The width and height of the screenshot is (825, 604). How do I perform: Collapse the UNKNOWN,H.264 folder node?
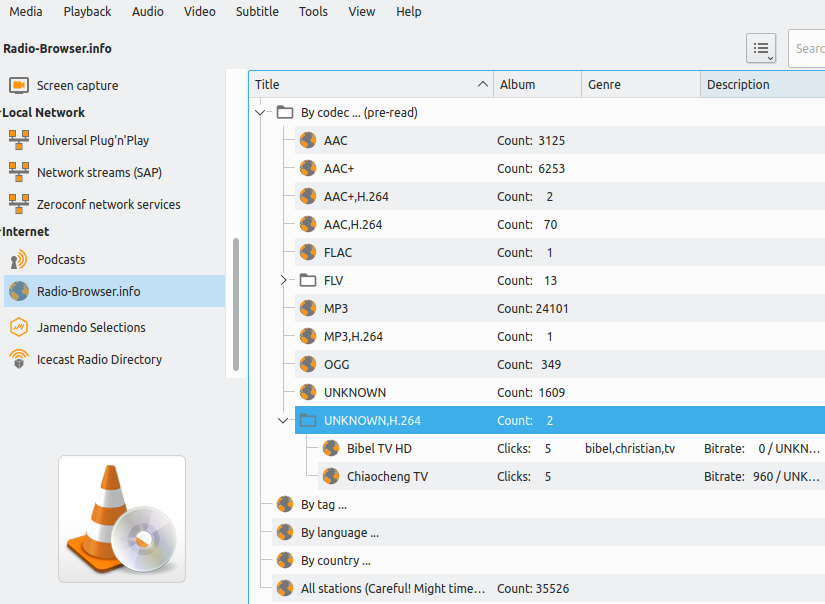pyautogui.click(x=283, y=420)
